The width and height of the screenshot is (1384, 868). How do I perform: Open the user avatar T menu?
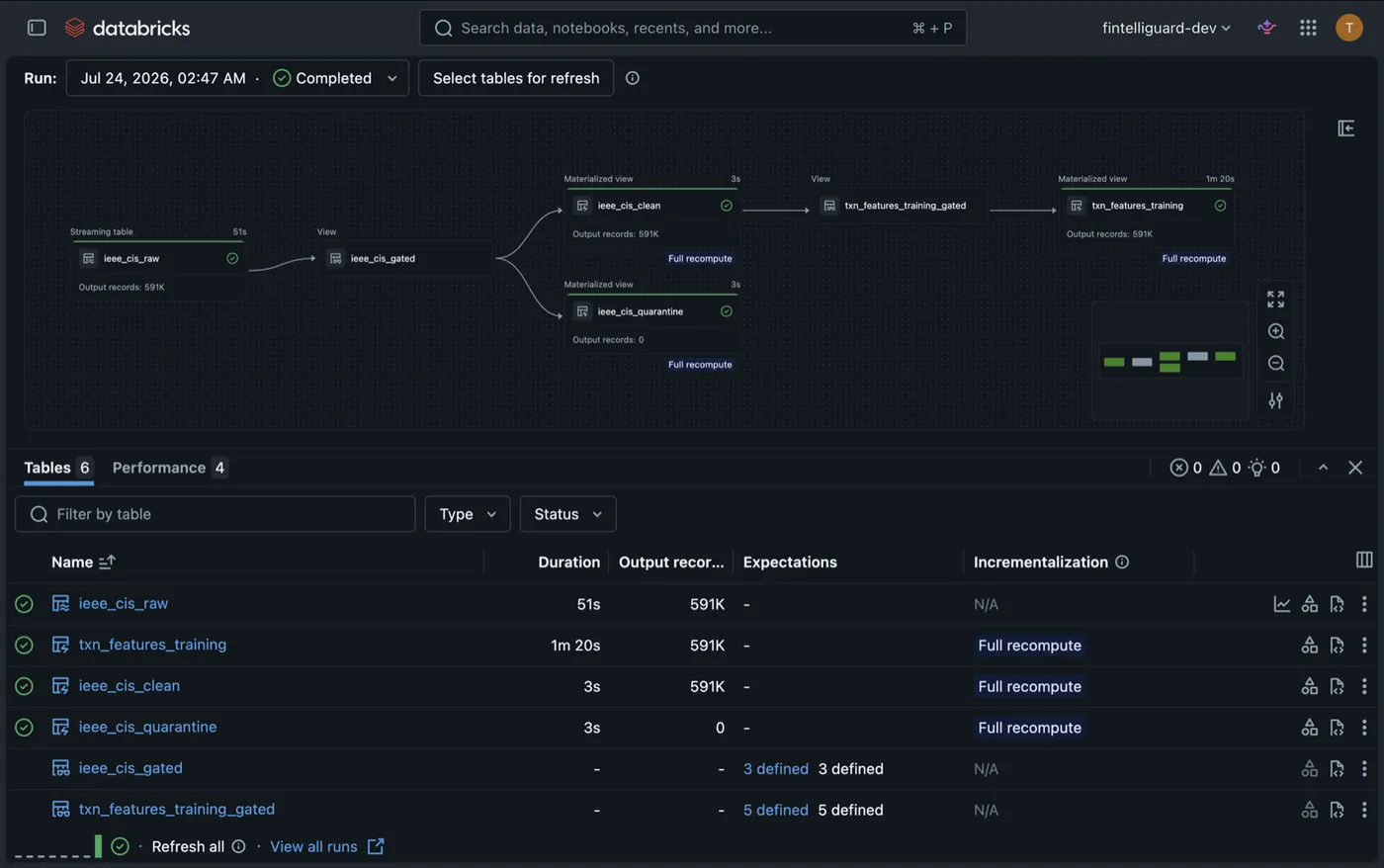pyautogui.click(x=1348, y=28)
